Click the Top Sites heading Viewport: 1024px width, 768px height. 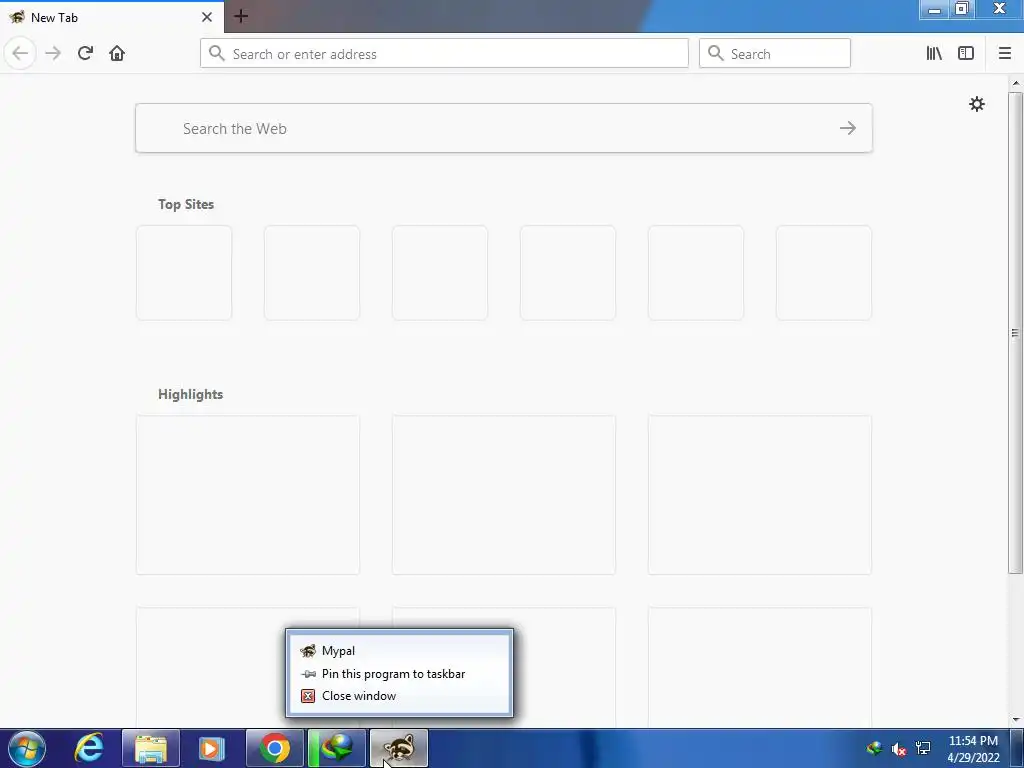(x=185, y=204)
